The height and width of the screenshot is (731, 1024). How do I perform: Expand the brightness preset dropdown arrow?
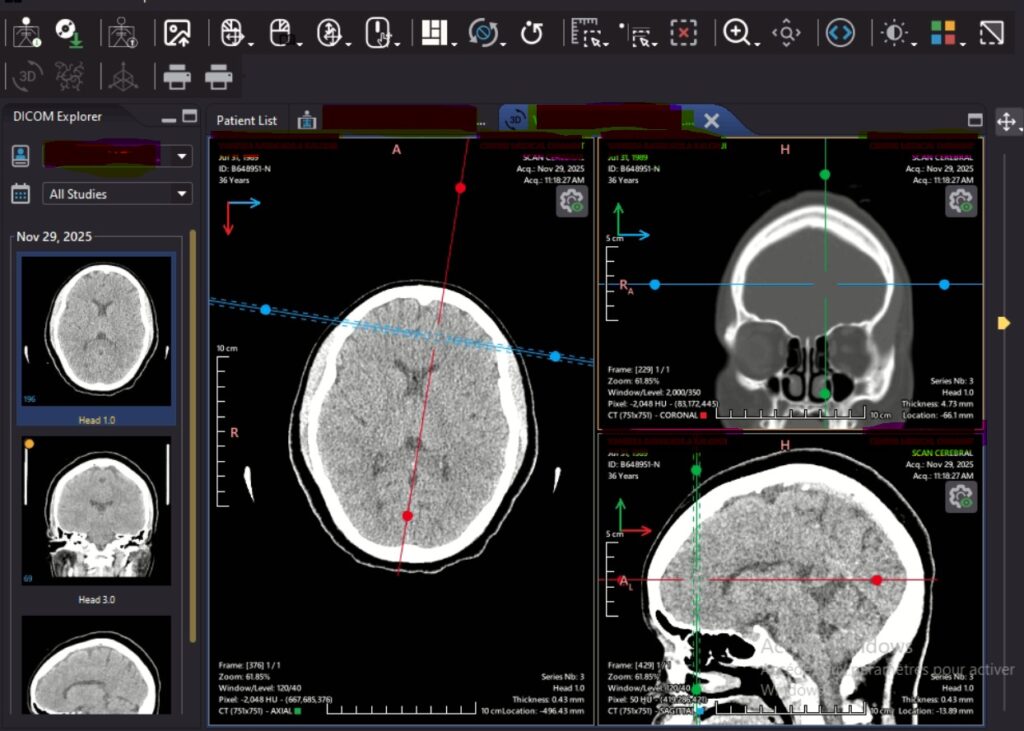[x=912, y=42]
